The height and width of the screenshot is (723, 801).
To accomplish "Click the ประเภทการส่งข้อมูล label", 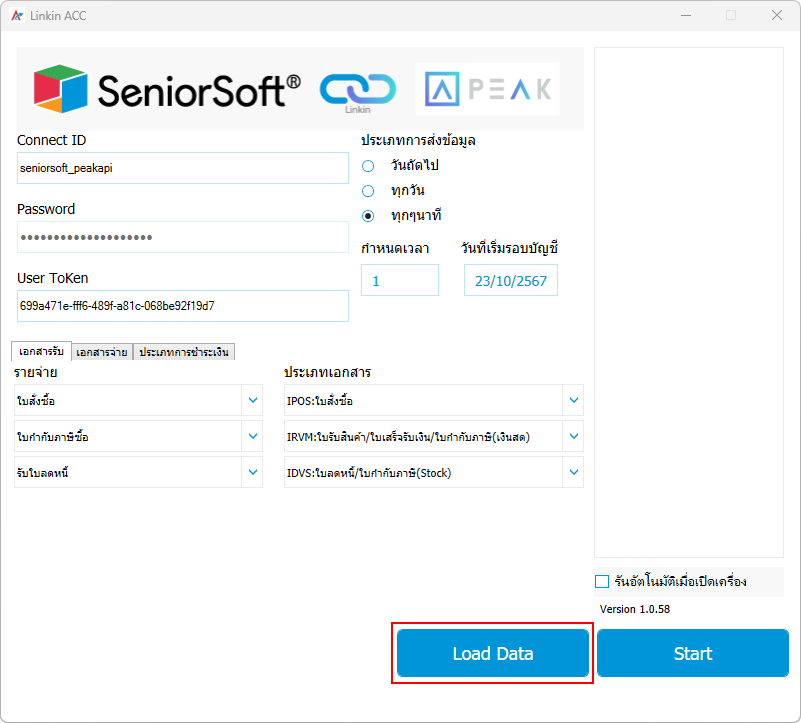I will (418, 141).
